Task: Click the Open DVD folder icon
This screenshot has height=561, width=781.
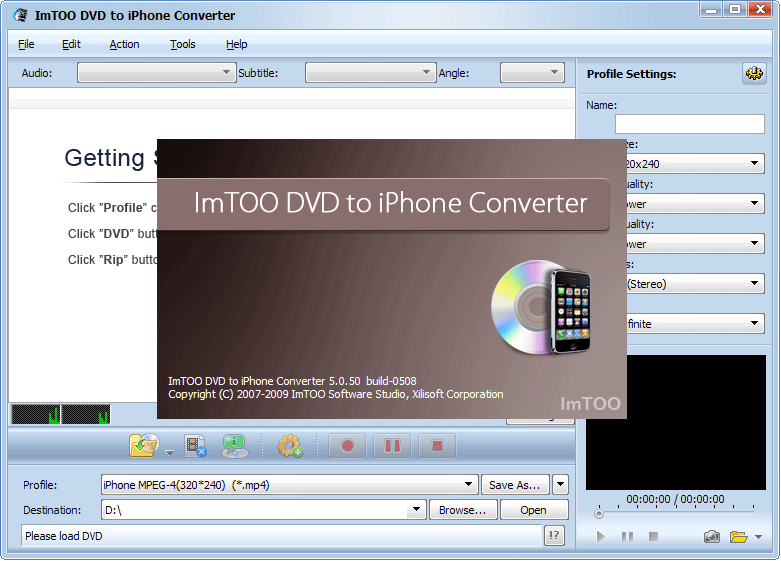Action: [144, 445]
